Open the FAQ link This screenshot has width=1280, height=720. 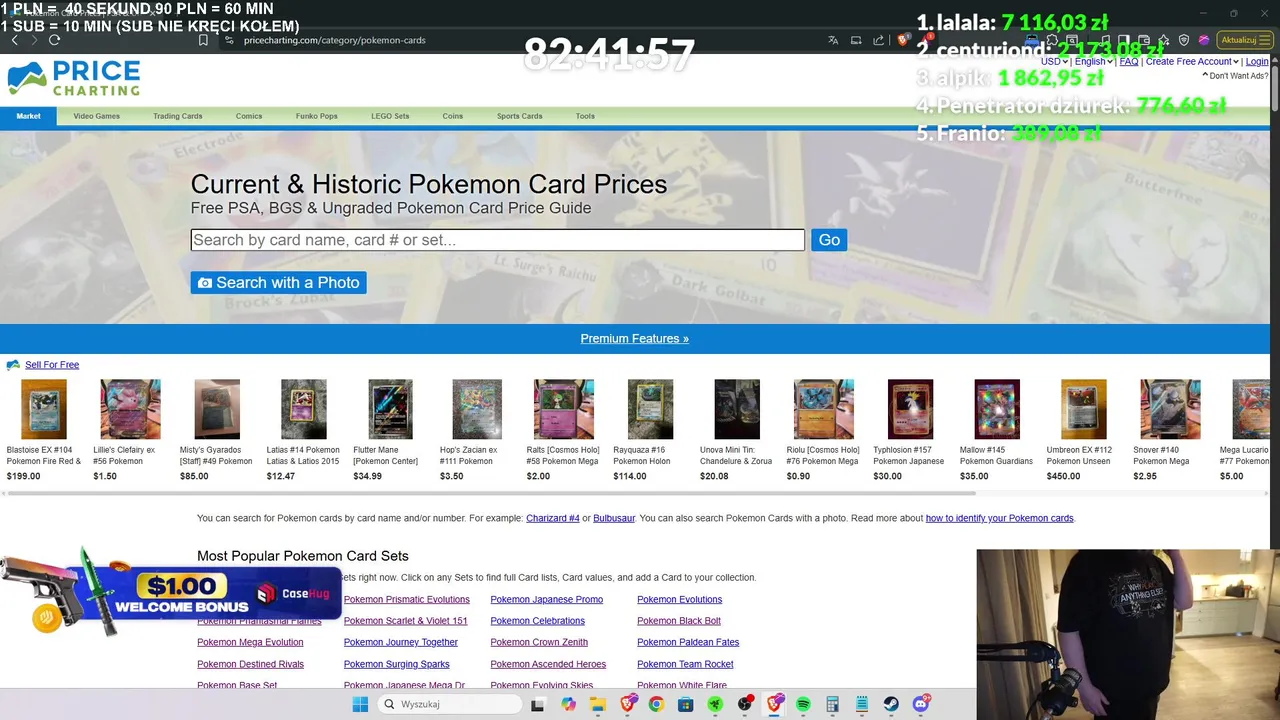[1129, 62]
